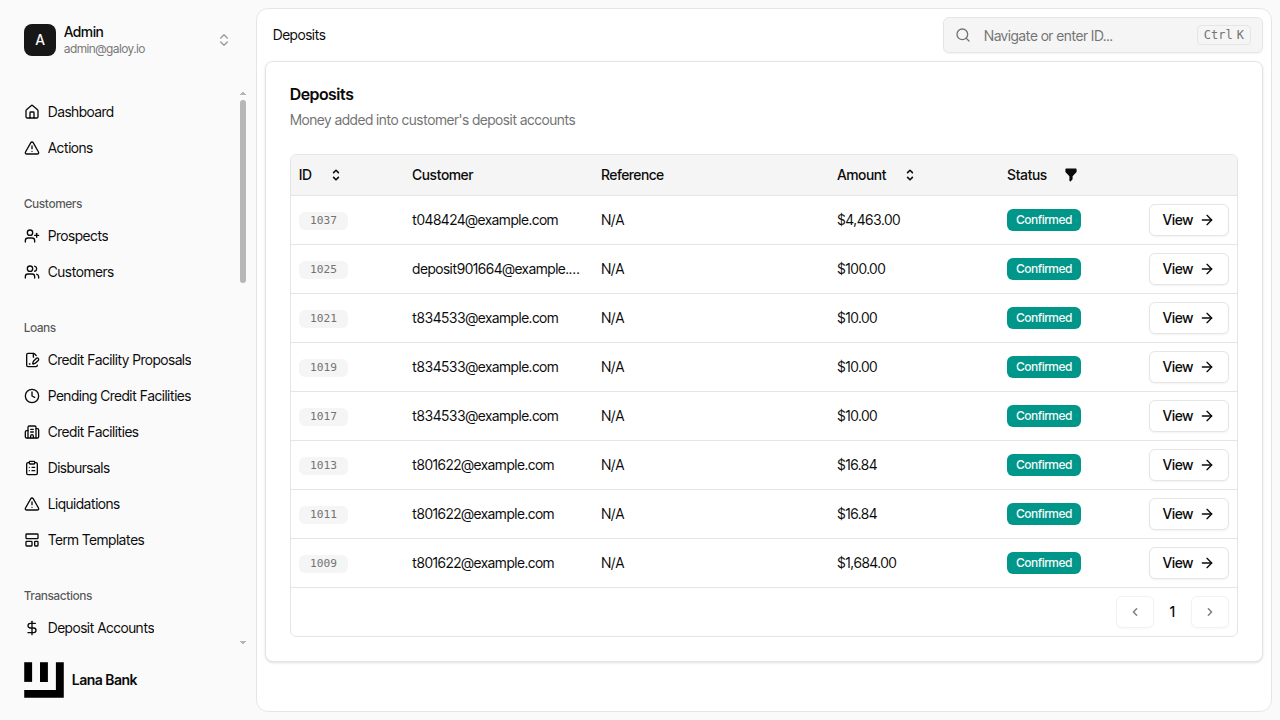Click the $4,463.00 amount
The image size is (1280, 720).
[x=868, y=220]
